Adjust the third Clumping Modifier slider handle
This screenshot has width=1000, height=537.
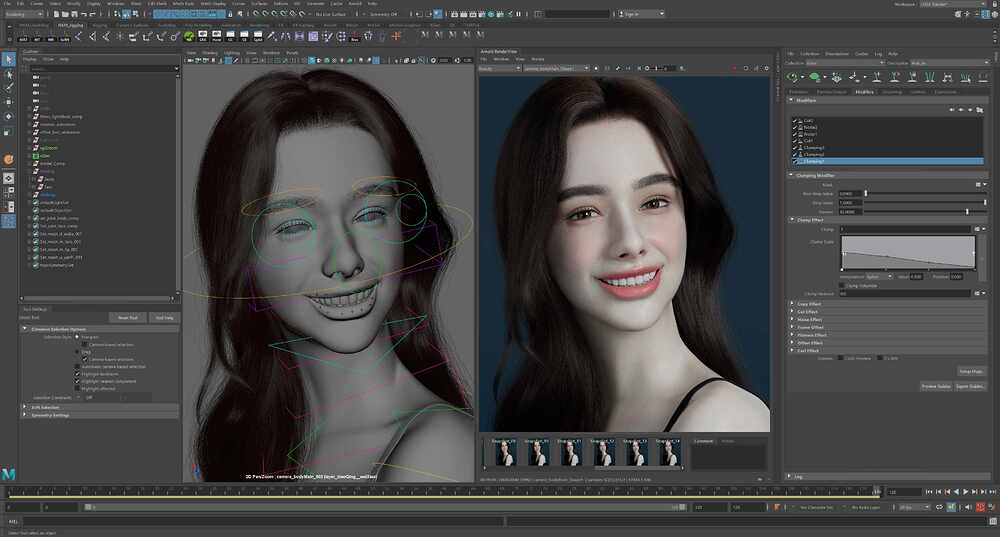click(x=967, y=211)
